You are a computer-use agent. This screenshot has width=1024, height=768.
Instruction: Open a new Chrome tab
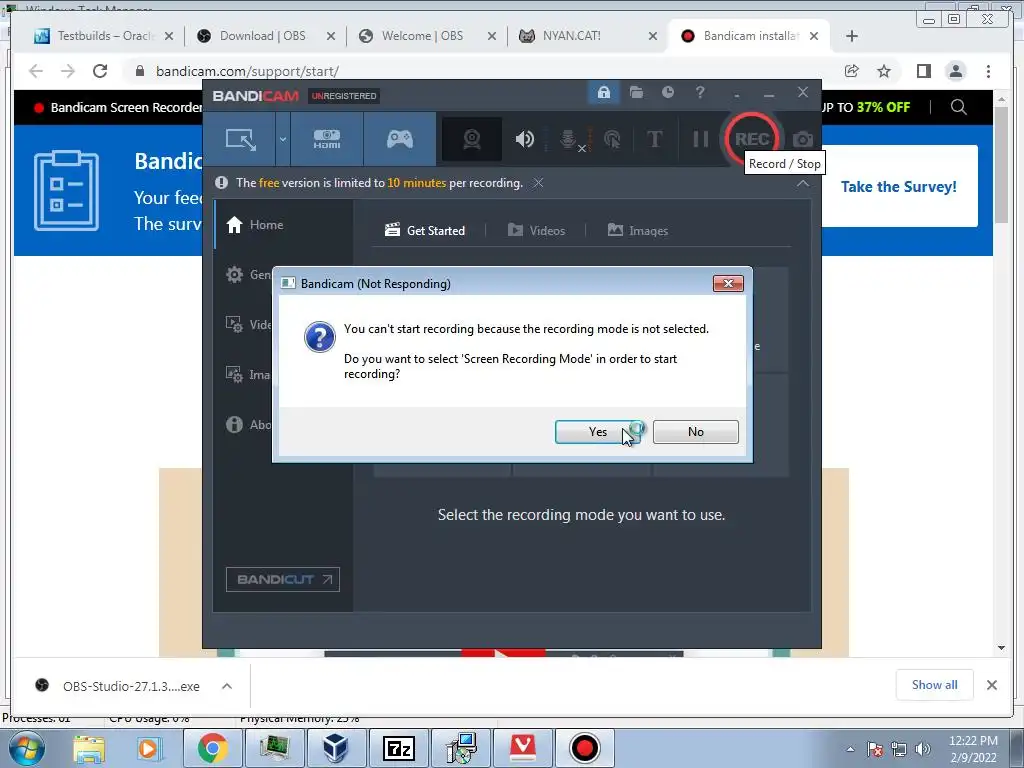point(852,36)
